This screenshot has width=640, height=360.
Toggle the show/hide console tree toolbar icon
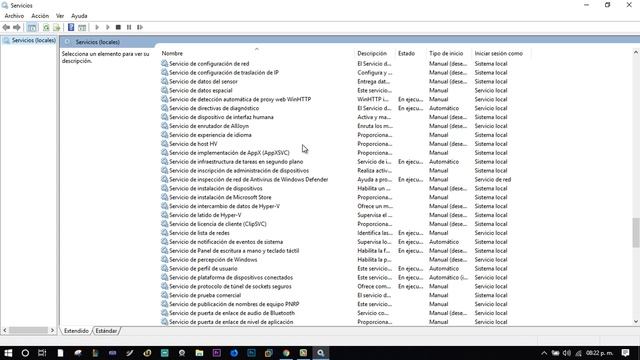[x=31, y=27]
